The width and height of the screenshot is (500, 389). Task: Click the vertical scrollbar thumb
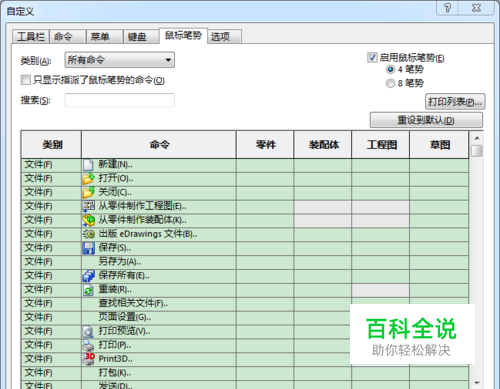477,151
